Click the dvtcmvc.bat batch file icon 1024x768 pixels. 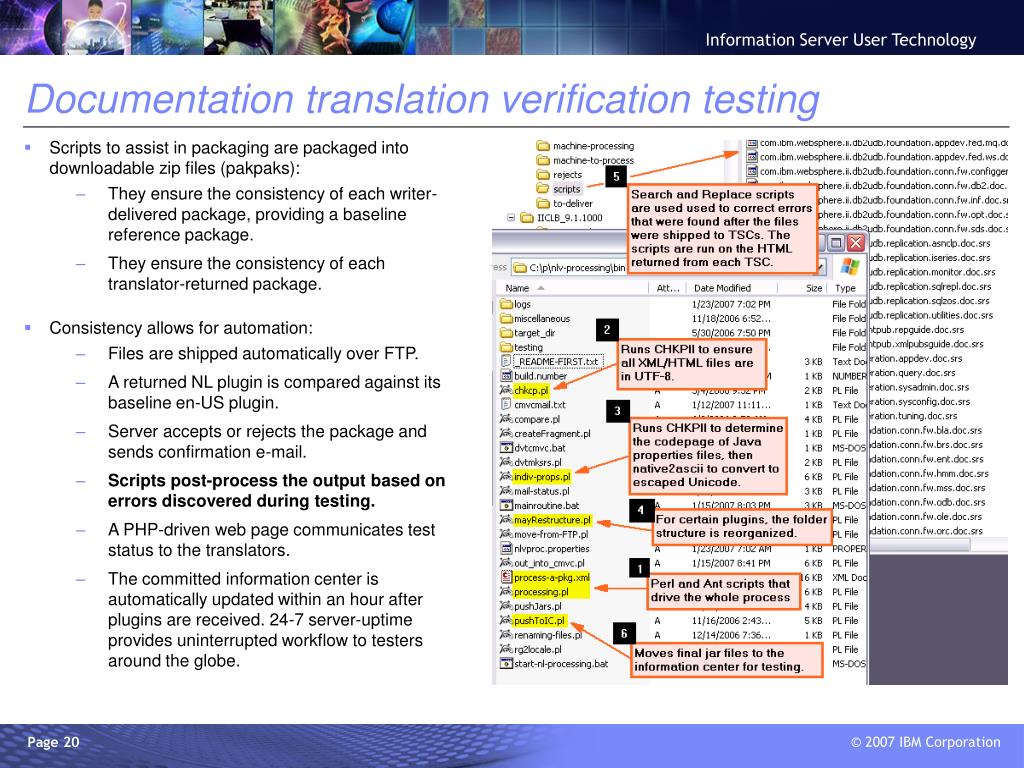[x=506, y=448]
